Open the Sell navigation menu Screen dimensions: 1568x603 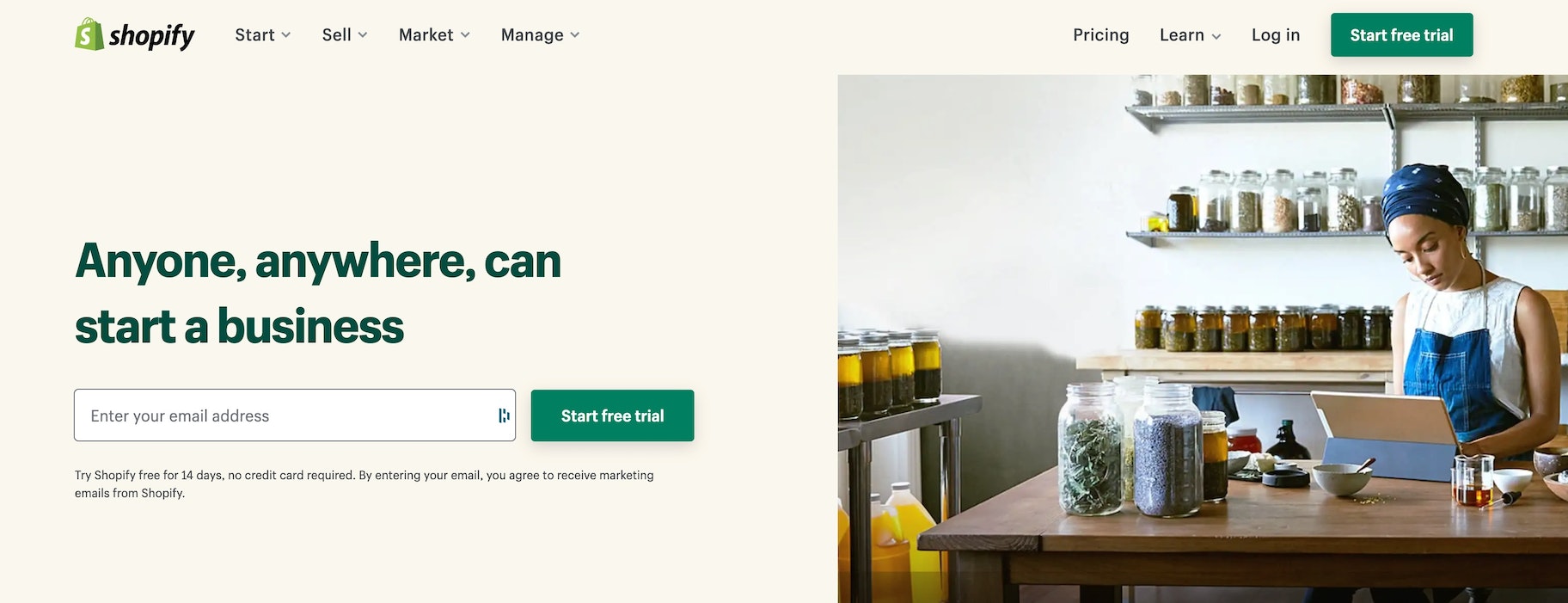click(345, 35)
